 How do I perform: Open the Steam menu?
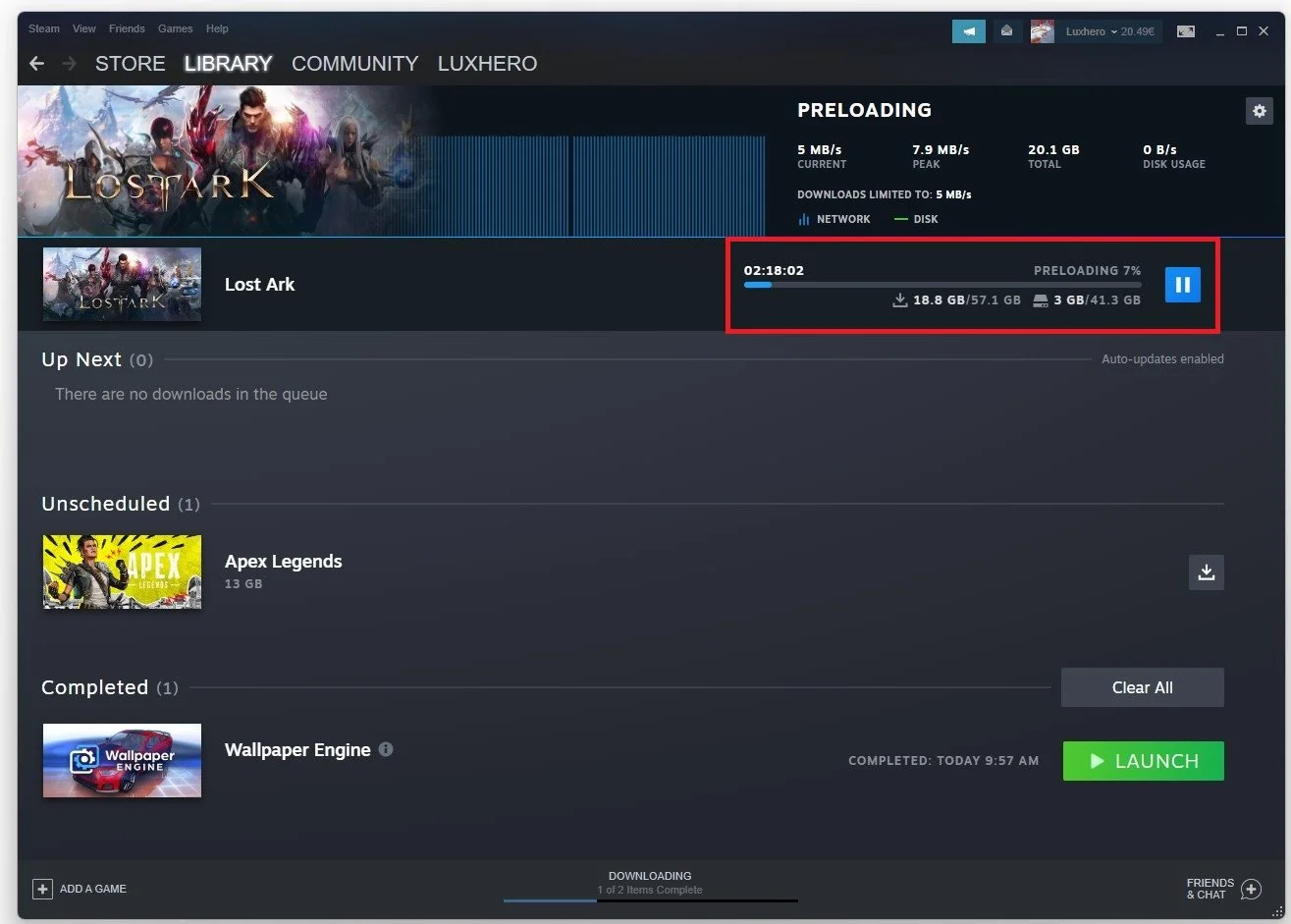pos(44,28)
